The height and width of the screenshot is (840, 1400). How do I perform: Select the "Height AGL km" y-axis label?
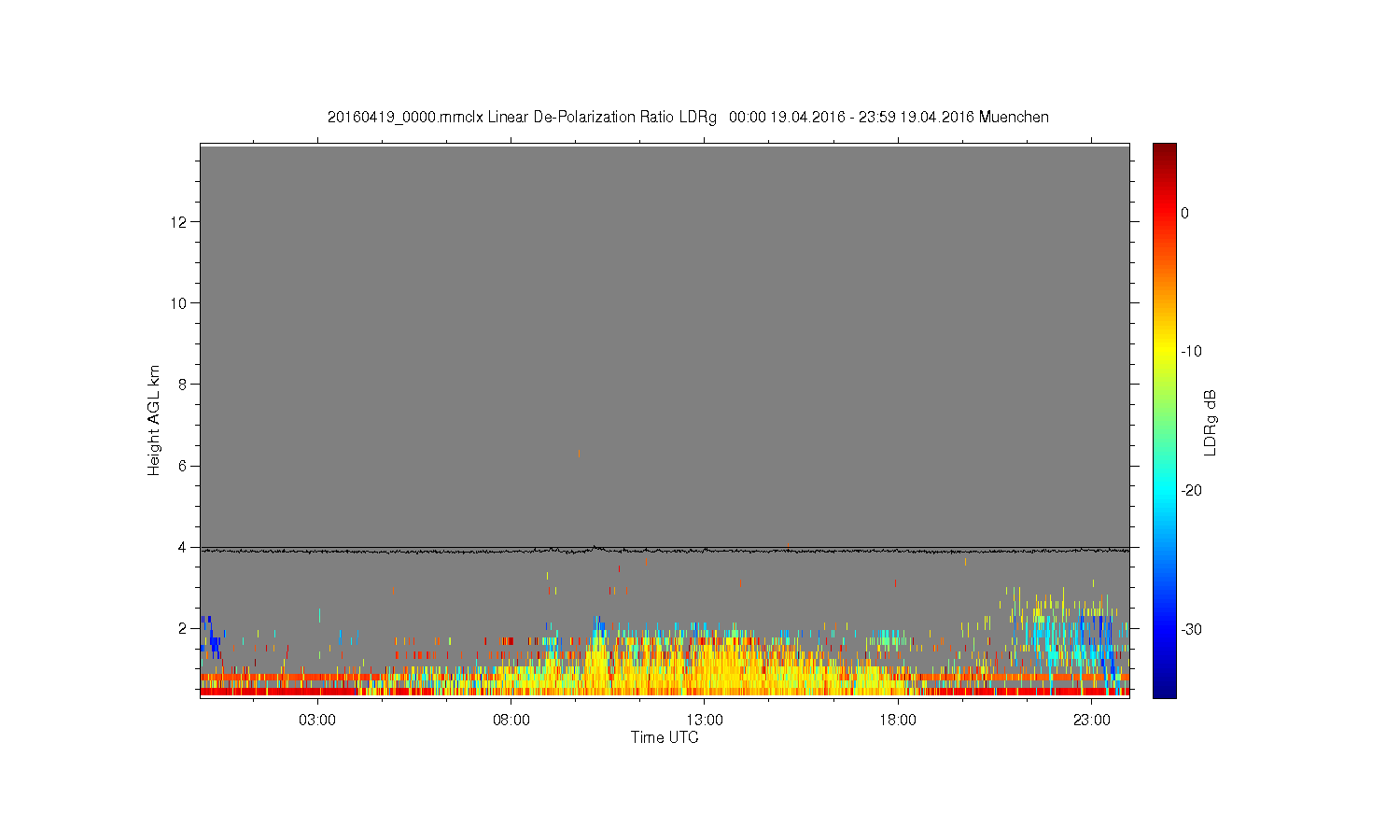154,420
